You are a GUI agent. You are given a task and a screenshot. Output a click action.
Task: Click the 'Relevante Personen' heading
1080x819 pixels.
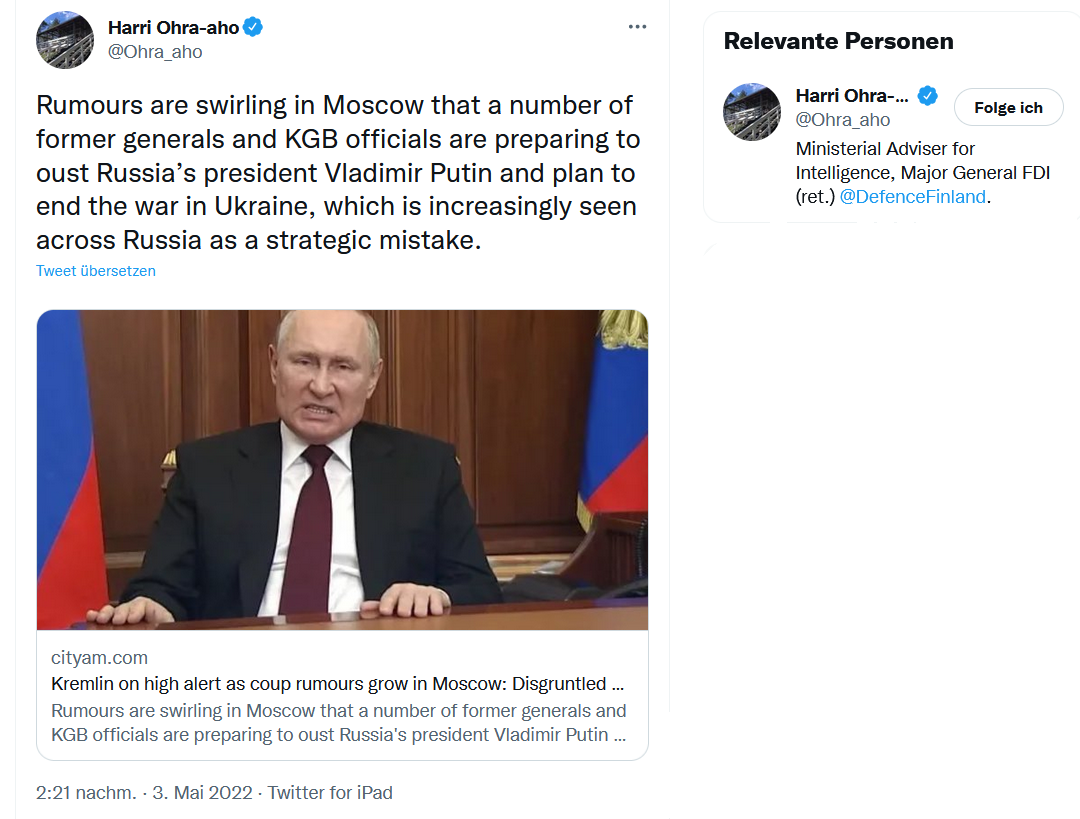point(838,41)
